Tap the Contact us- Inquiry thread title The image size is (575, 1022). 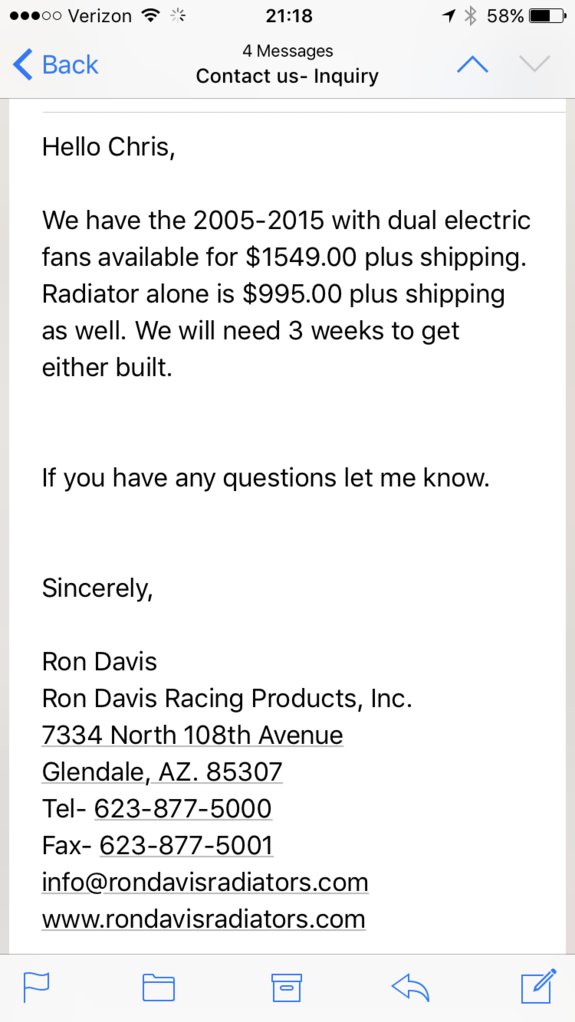287,76
